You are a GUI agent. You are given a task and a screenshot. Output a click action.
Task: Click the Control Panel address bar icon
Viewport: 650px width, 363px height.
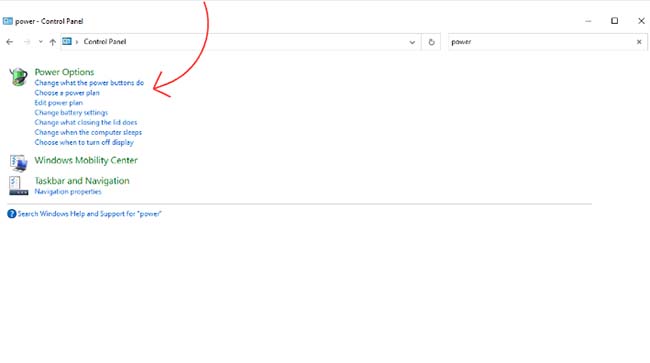[x=67, y=41]
